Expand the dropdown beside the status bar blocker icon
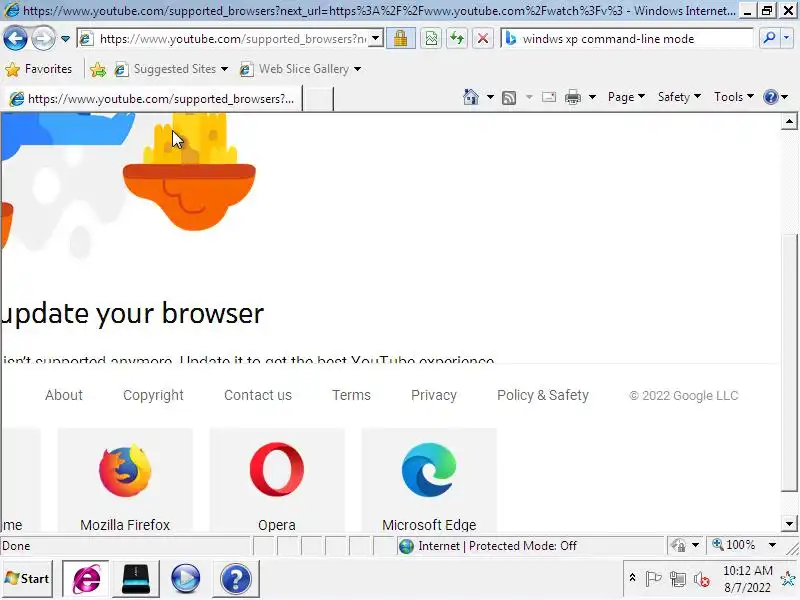Screen dimensions: 800x600 pos(695,546)
